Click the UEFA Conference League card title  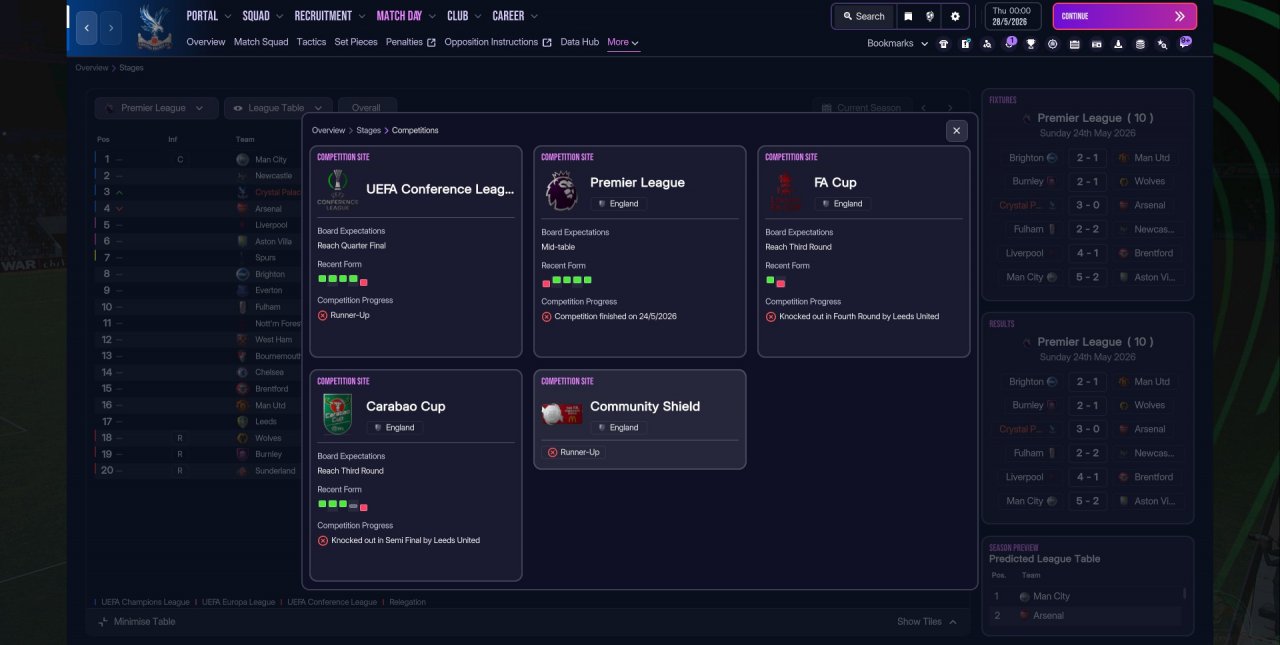click(440, 189)
